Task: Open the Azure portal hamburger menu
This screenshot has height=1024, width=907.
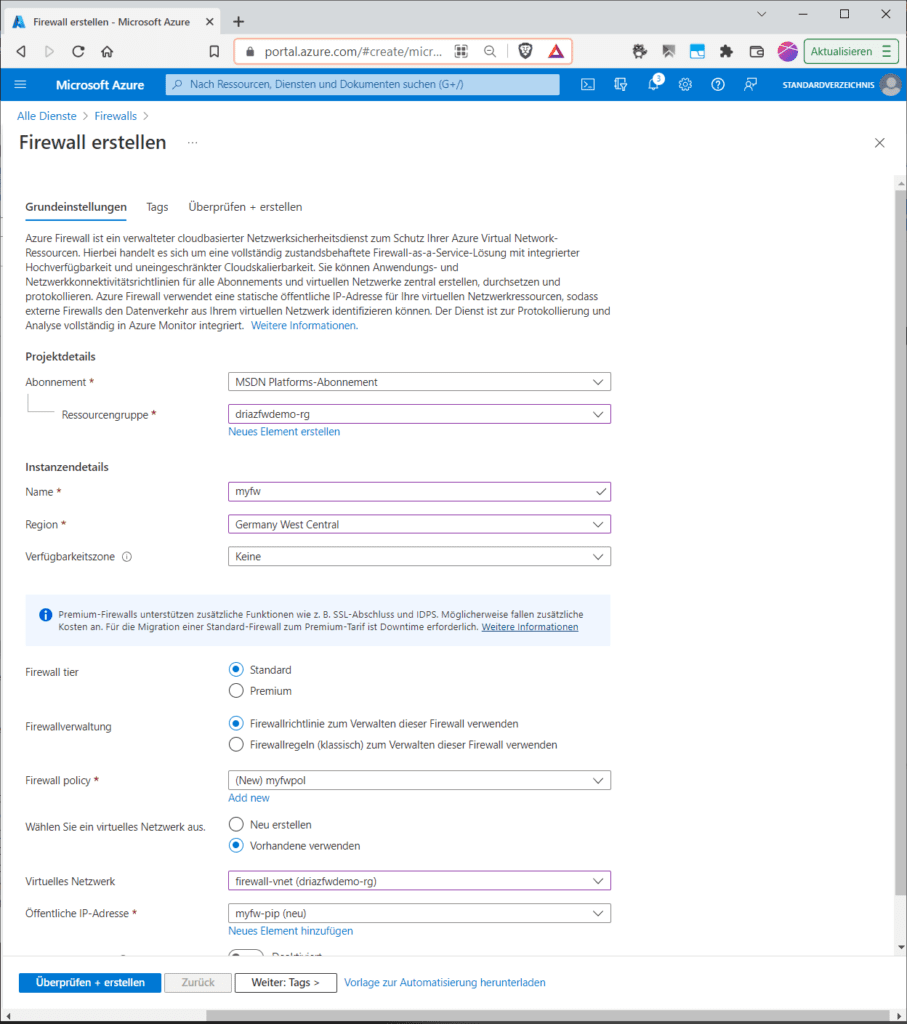Action: click(x=20, y=84)
